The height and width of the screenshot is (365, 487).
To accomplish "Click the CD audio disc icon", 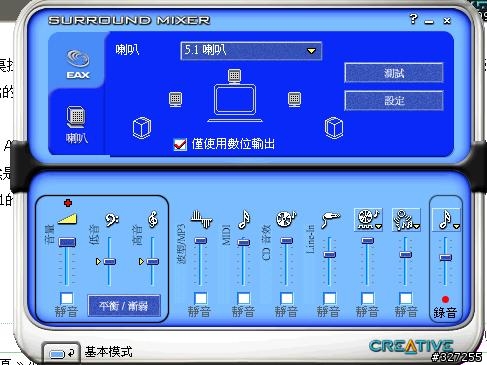I will tap(286, 219).
